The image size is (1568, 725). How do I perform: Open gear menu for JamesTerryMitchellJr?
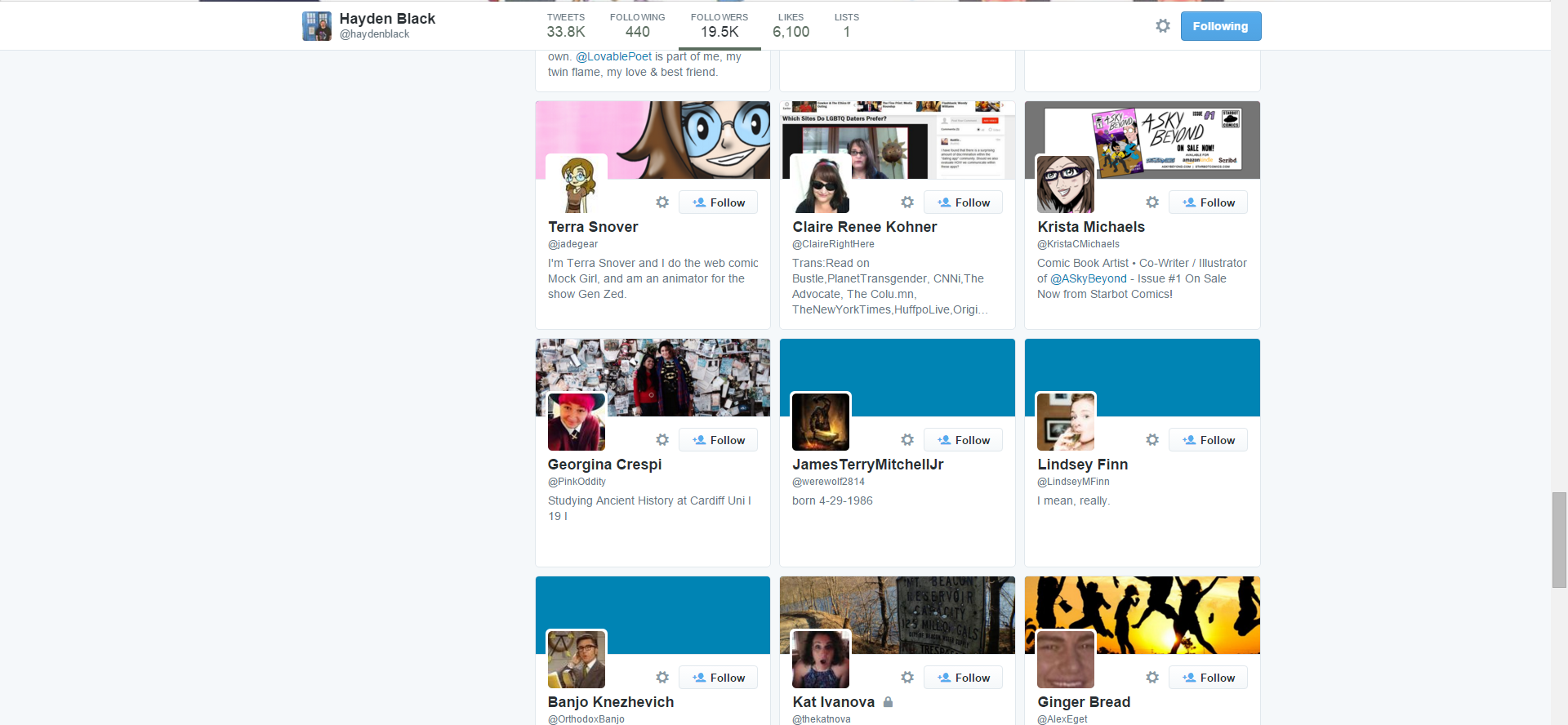tap(907, 439)
